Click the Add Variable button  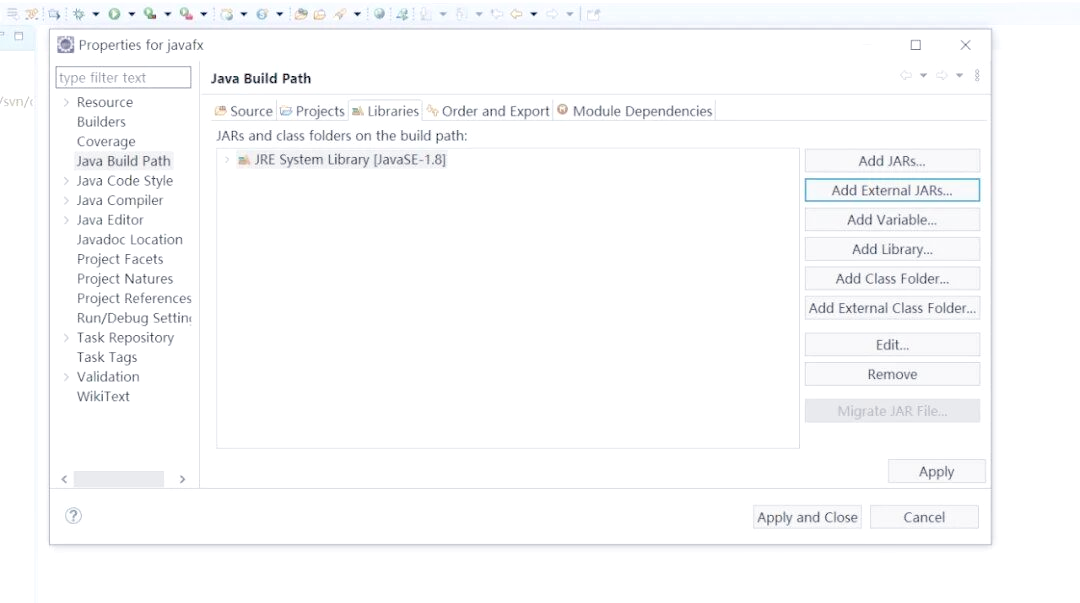point(892,220)
